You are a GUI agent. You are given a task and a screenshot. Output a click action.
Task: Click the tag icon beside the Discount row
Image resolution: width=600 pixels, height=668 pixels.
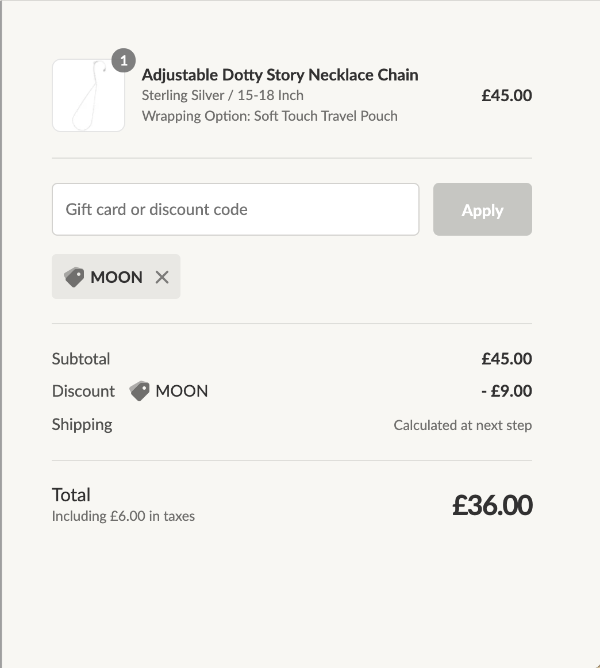point(139,391)
